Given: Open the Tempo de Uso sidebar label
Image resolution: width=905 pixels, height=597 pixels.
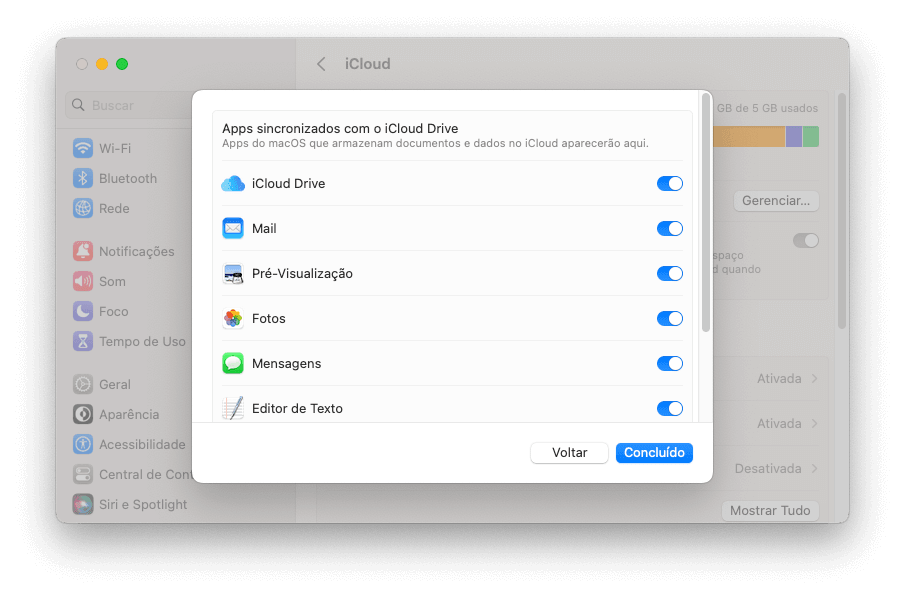Looking at the screenshot, I should tap(143, 341).
